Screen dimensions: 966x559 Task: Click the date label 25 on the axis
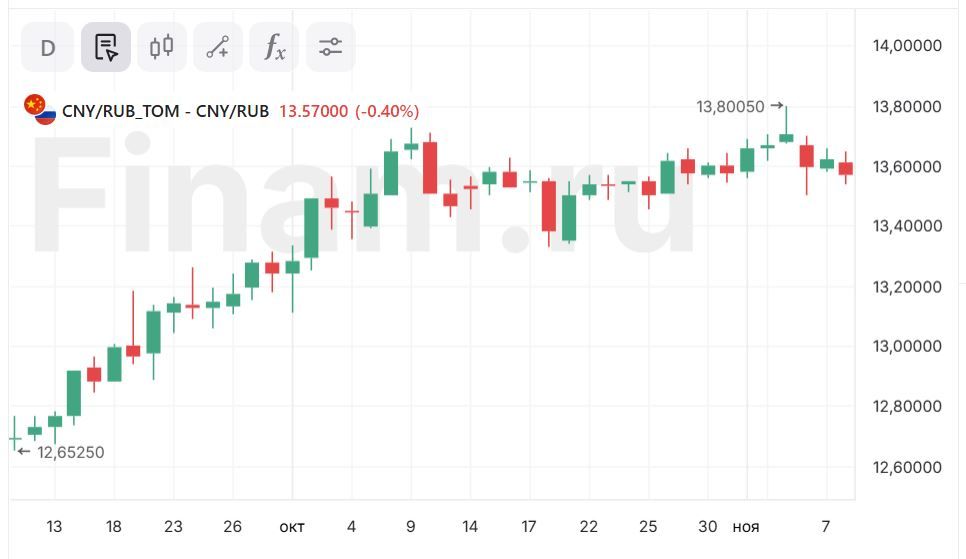coord(648,526)
